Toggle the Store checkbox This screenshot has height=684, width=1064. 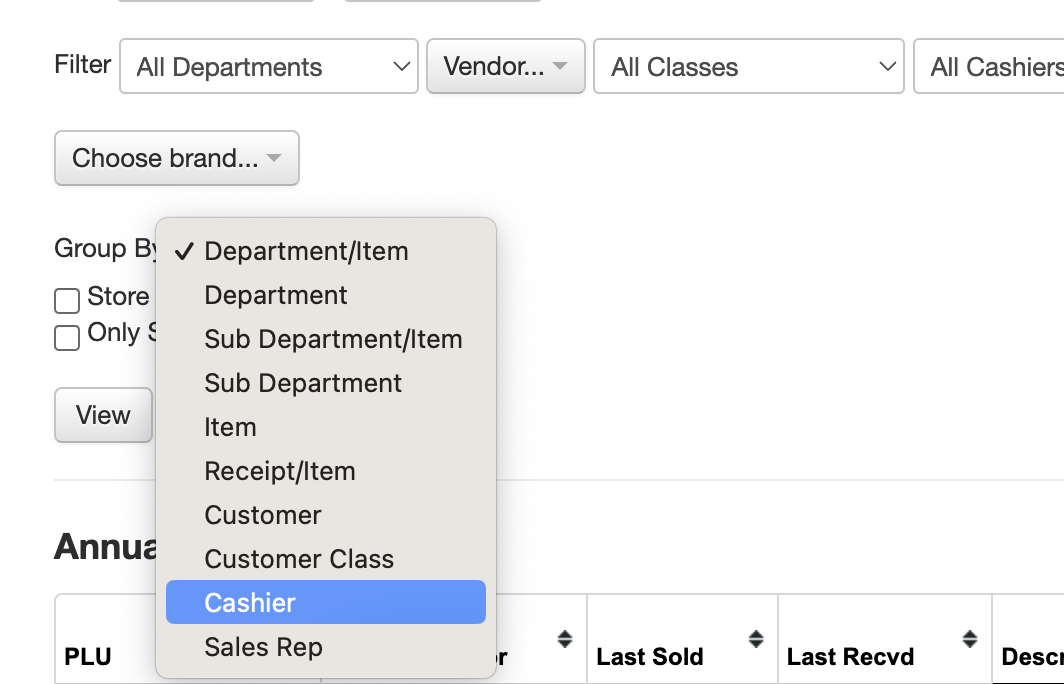pyautogui.click(x=67, y=299)
